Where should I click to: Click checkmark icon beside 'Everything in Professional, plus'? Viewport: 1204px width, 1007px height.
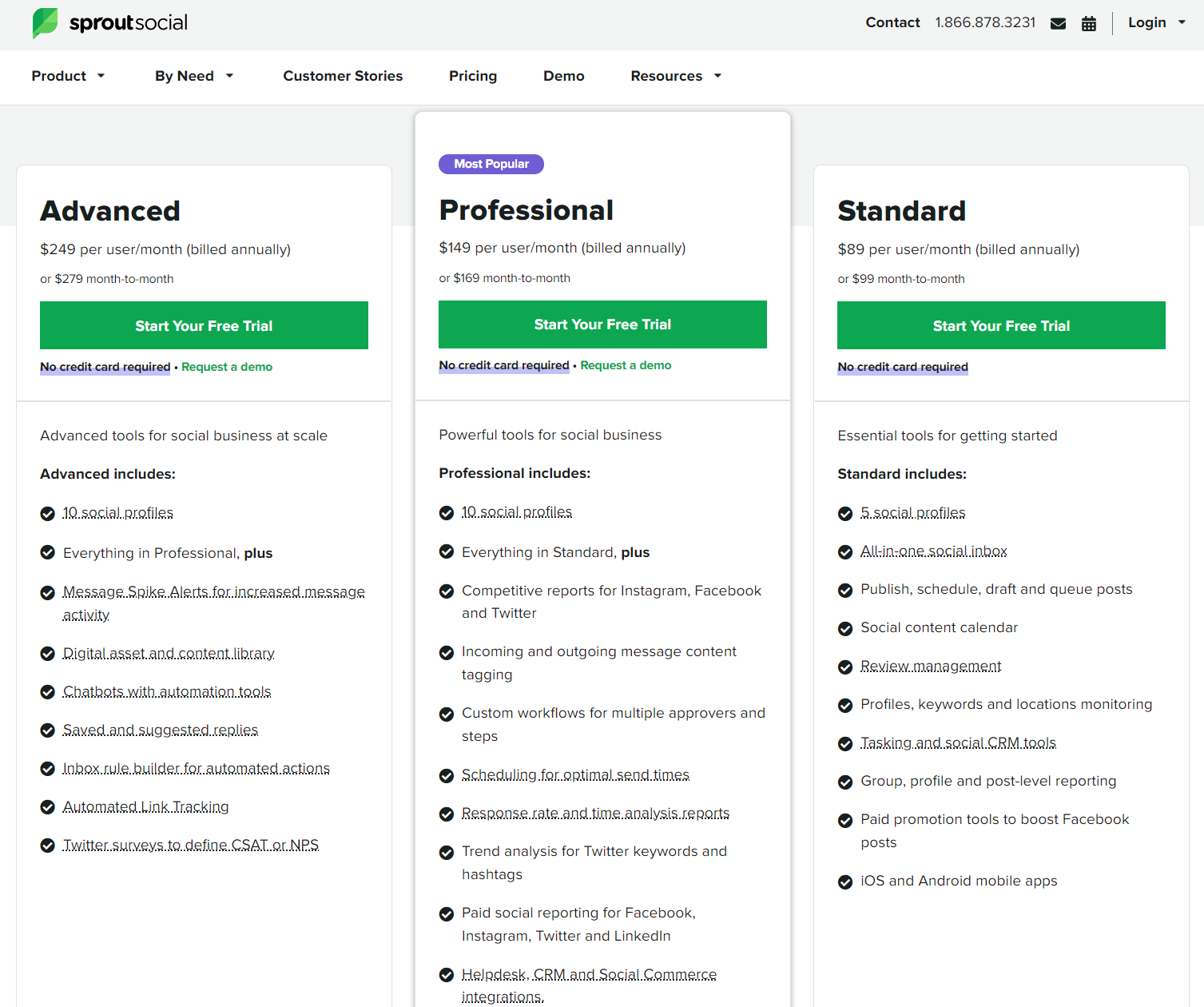[x=48, y=552]
